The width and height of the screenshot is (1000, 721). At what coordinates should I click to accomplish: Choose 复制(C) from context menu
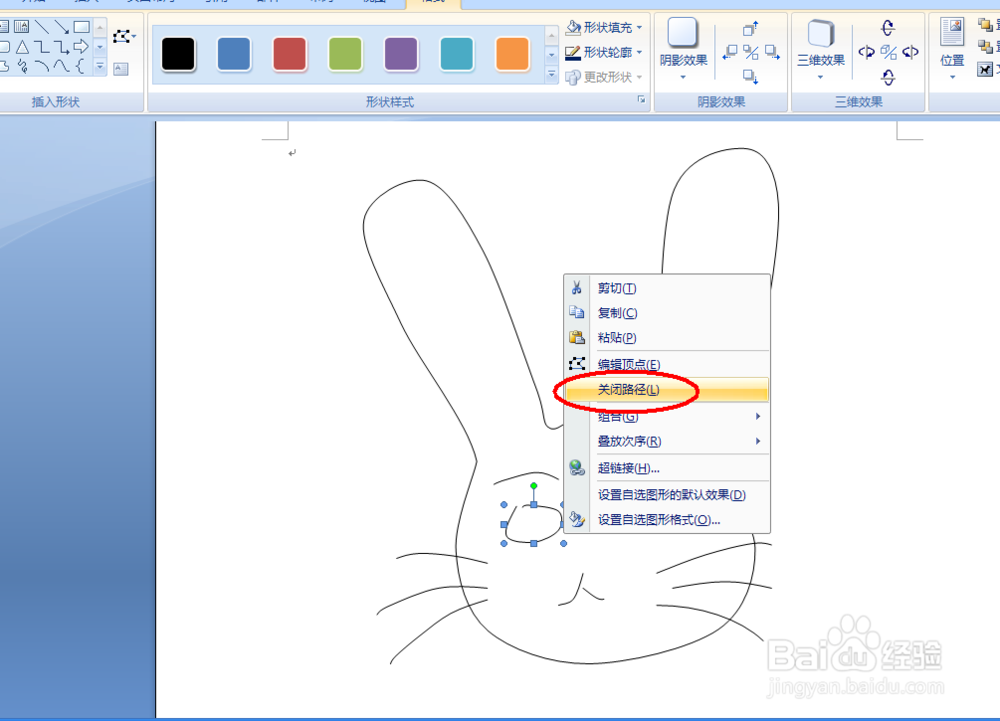(666, 313)
